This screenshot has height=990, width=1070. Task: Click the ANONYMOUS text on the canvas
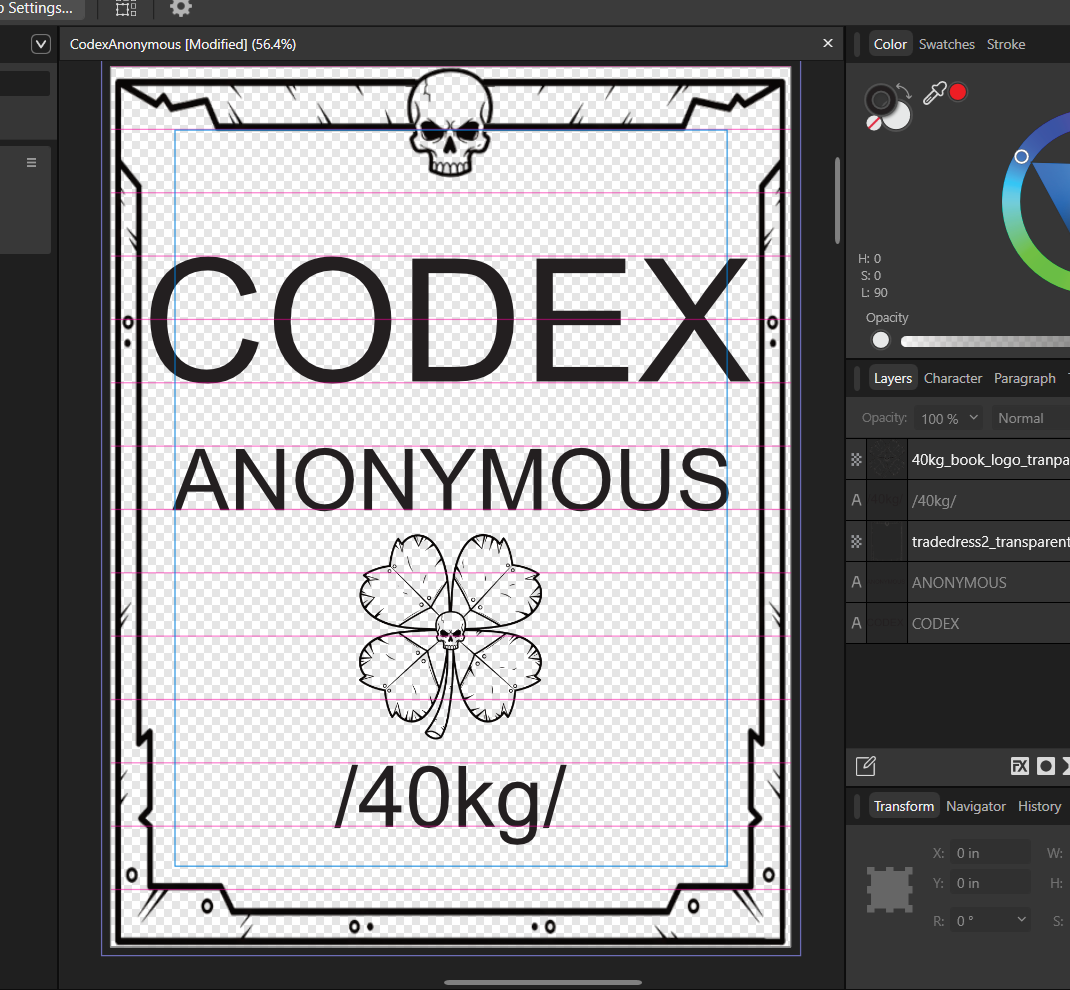pyautogui.click(x=451, y=479)
